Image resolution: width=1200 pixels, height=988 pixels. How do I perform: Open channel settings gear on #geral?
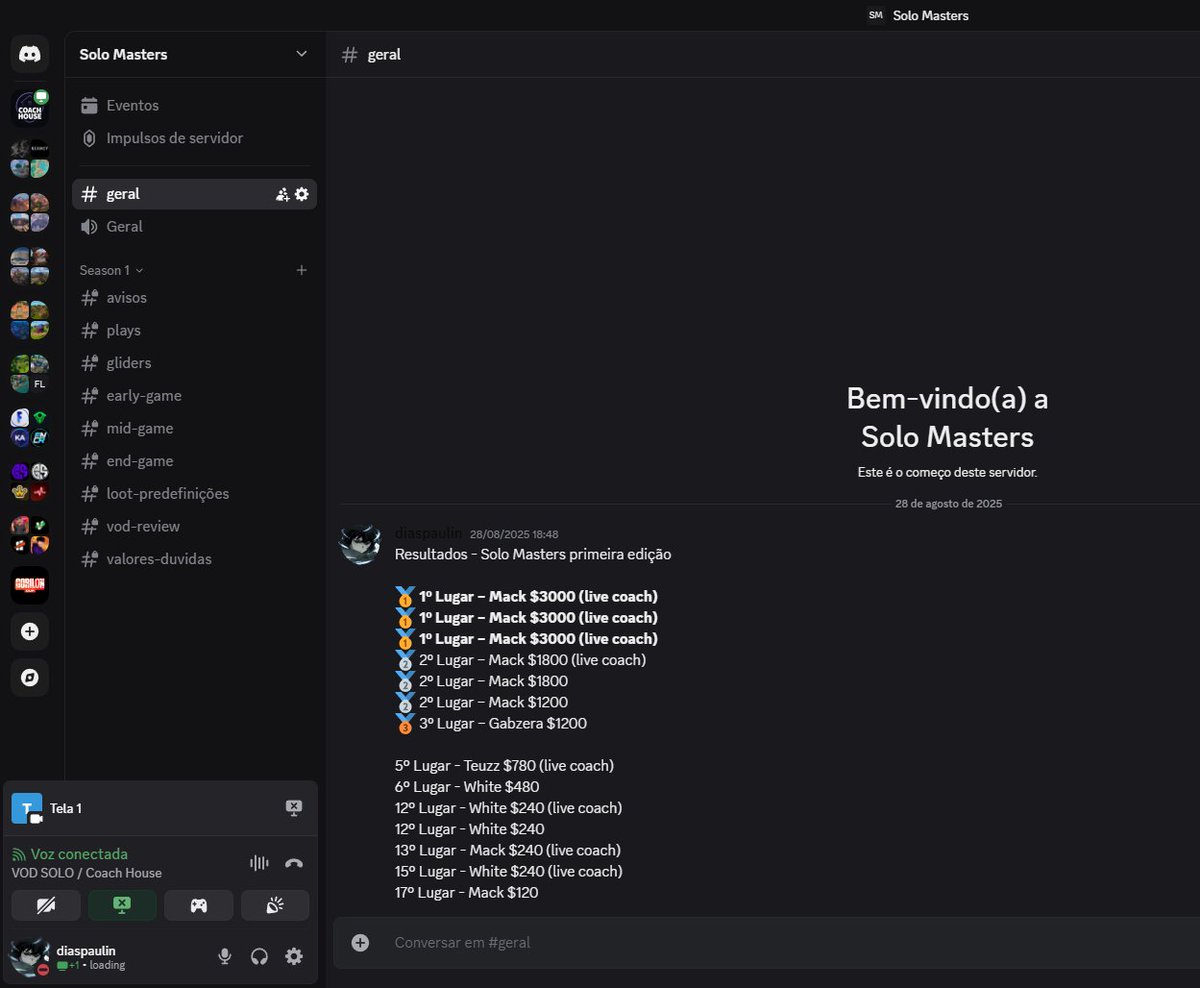pyautogui.click(x=302, y=194)
